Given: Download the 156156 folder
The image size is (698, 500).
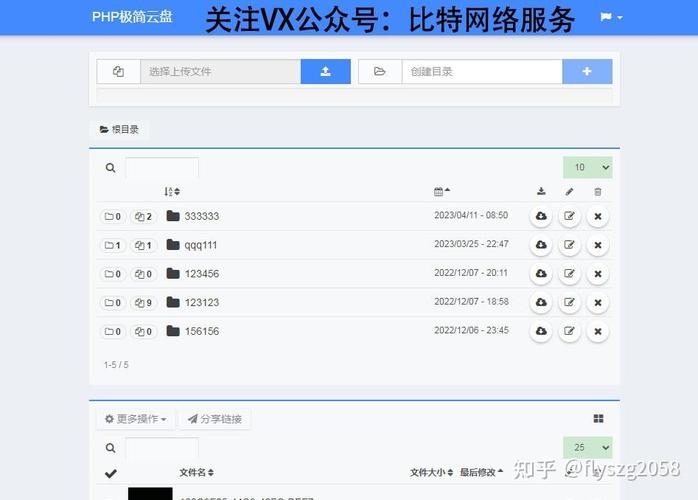Looking at the screenshot, I should [x=541, y=331].
